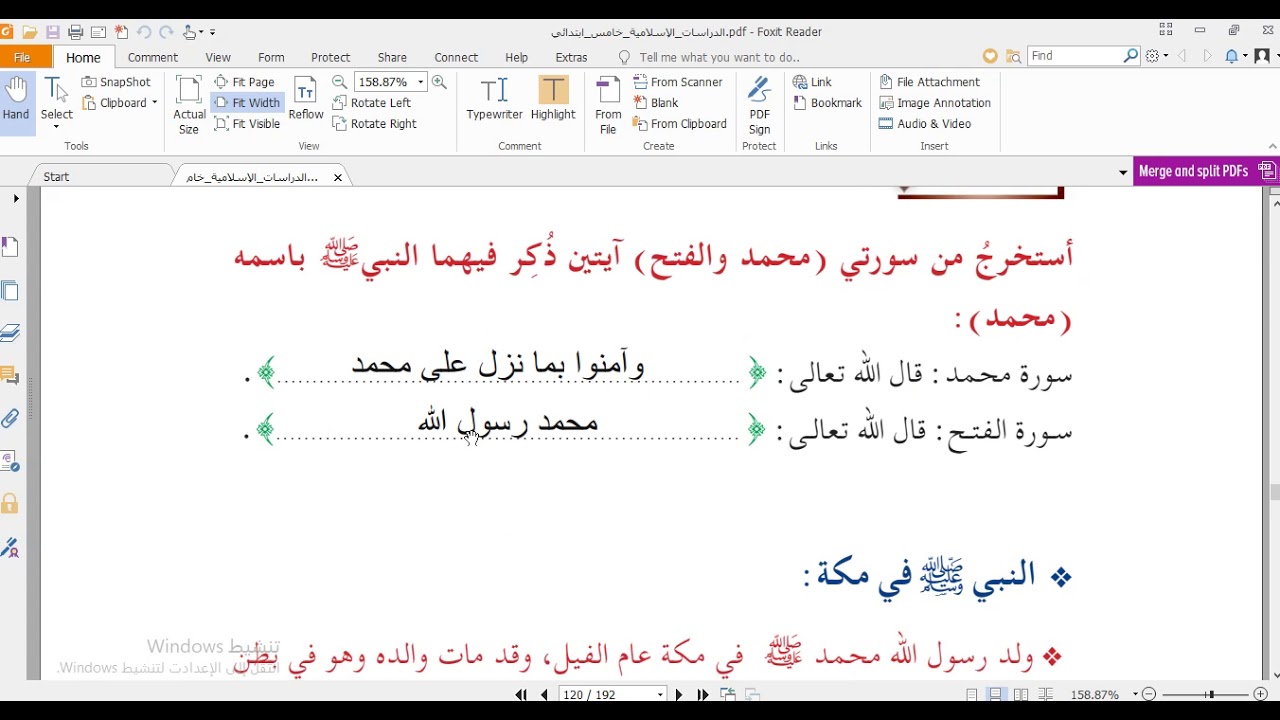Open the Help ribbon tab
Viewport: 1280px width, 720px height.
(x=516, y=57)
